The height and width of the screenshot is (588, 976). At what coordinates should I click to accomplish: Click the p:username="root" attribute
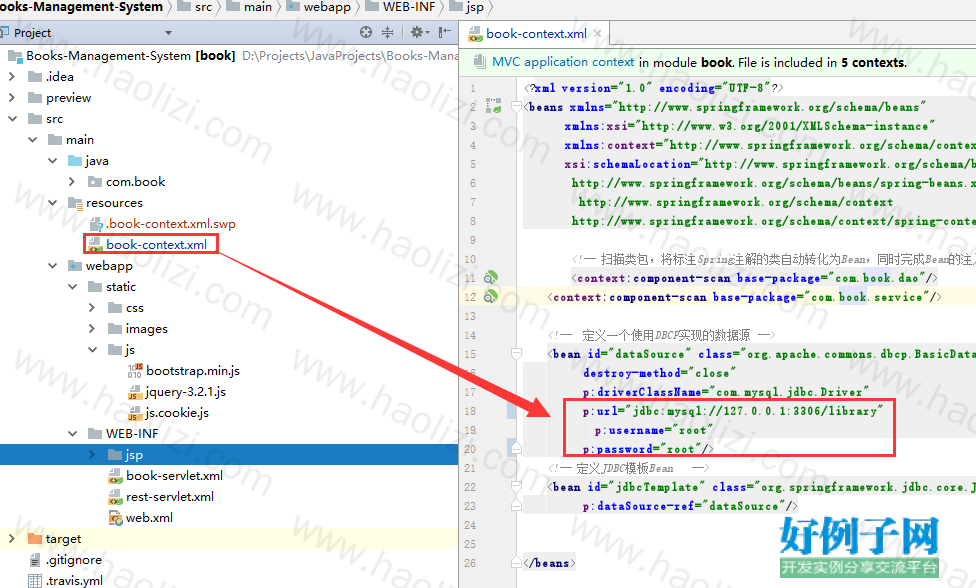[653, 431]
